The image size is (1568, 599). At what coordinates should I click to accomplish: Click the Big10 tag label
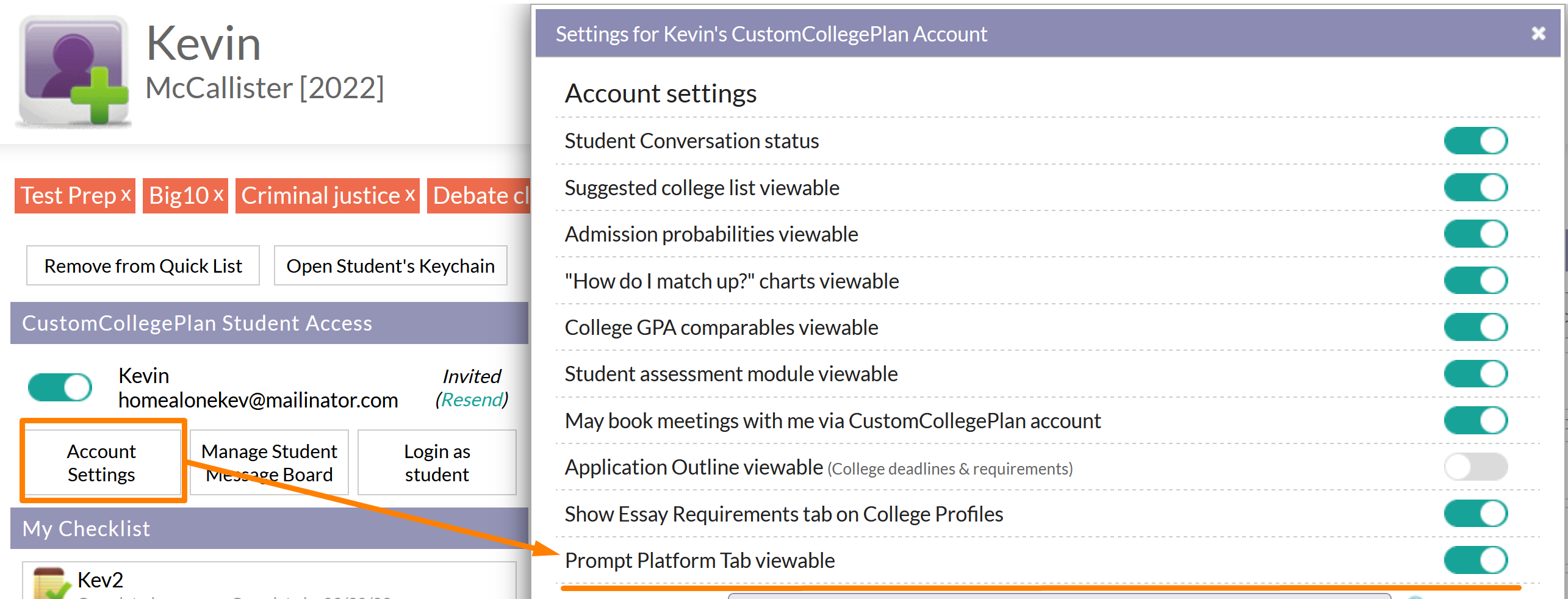[x=179, y=196]
